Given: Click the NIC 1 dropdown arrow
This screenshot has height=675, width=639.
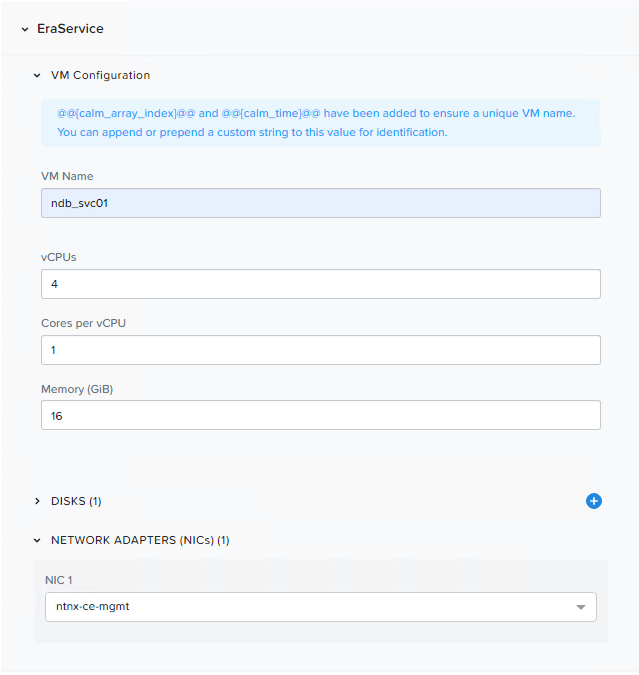Looking at the screenshot, I should [581, 607].
